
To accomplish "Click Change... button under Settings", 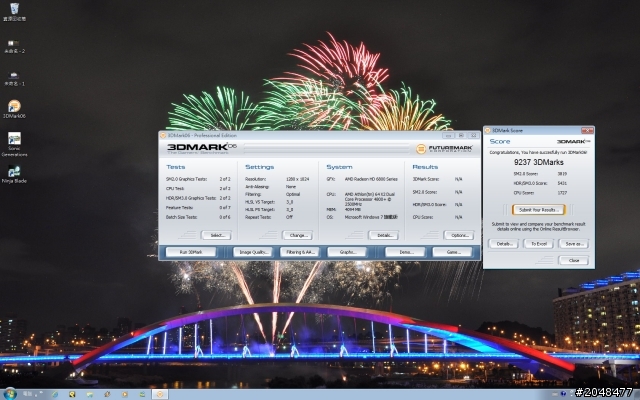I will [297, 235].
